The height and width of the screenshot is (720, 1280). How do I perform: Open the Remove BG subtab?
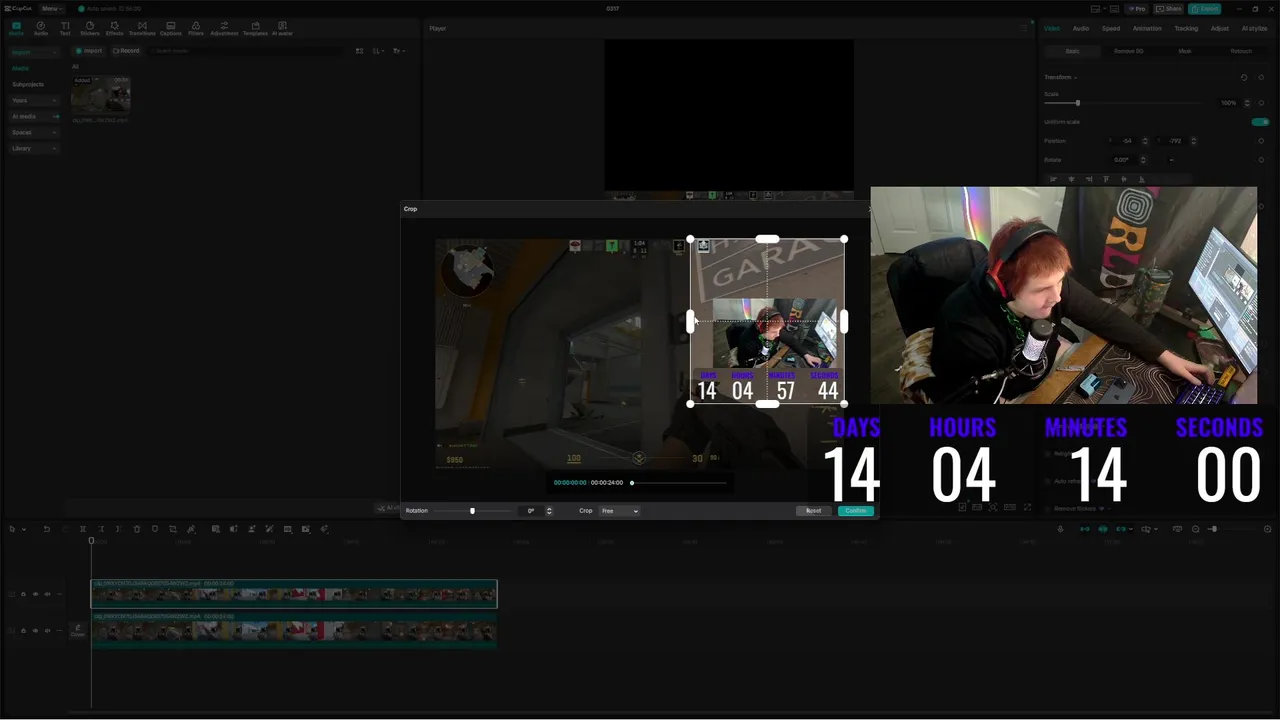pyautogui.click(x=1128, y=51)
